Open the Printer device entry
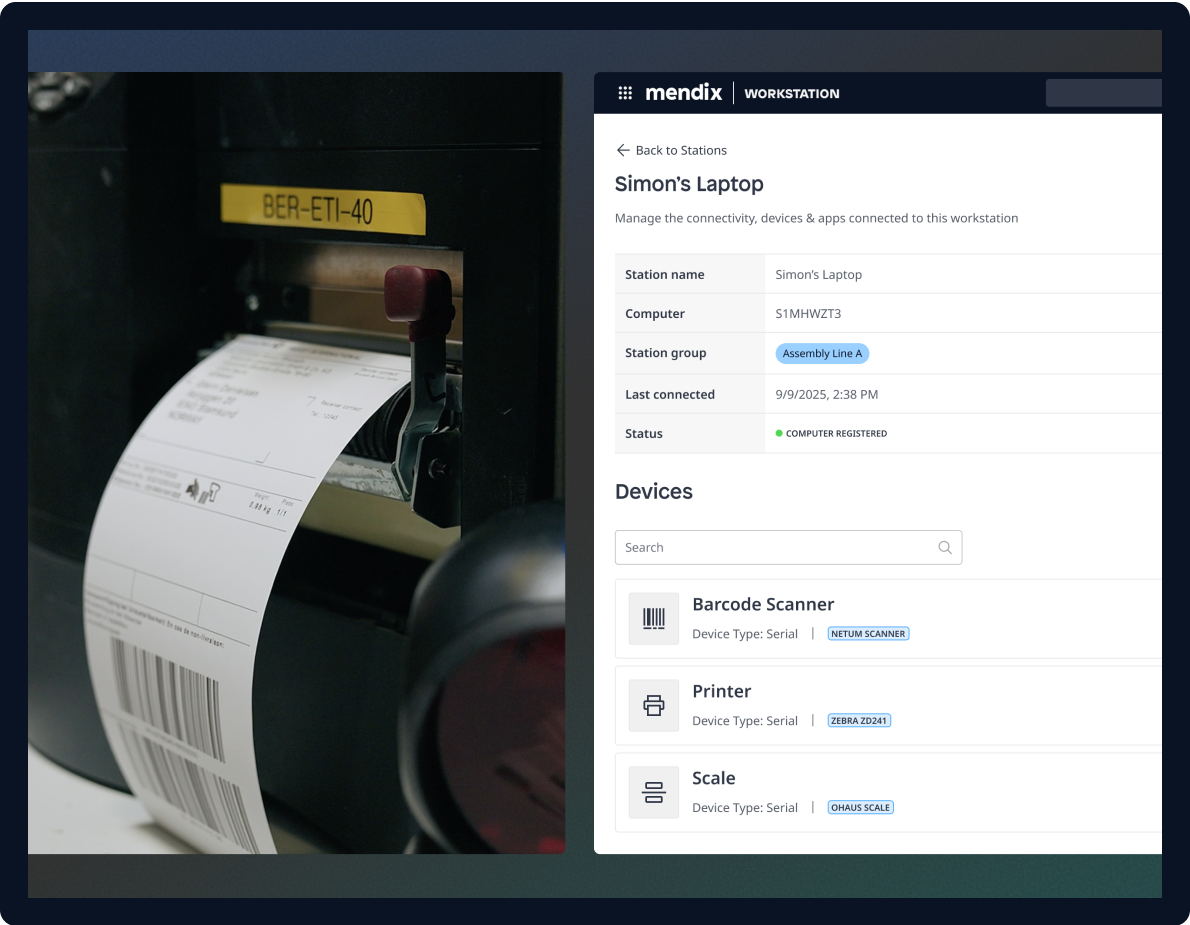Image resolution: width=1190 pixels, height=925 pixels. (x=722, y=691)
